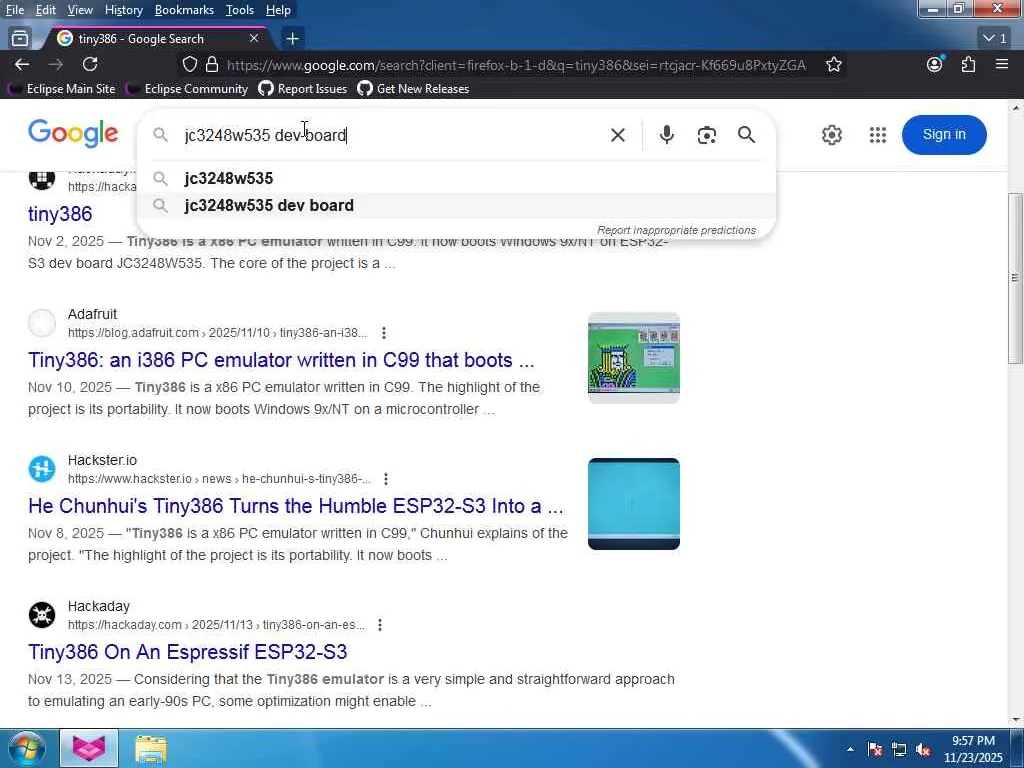Select jc3248w535 dev board suggestion
1024x768 pixels.
[x=456, y=206]
